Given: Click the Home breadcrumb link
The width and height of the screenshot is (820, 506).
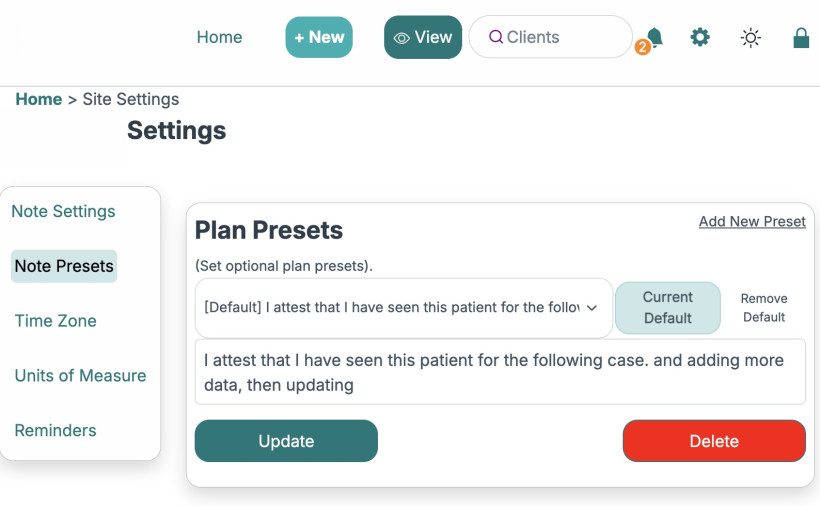Looking at the screenshot, I should coord(39,99).
